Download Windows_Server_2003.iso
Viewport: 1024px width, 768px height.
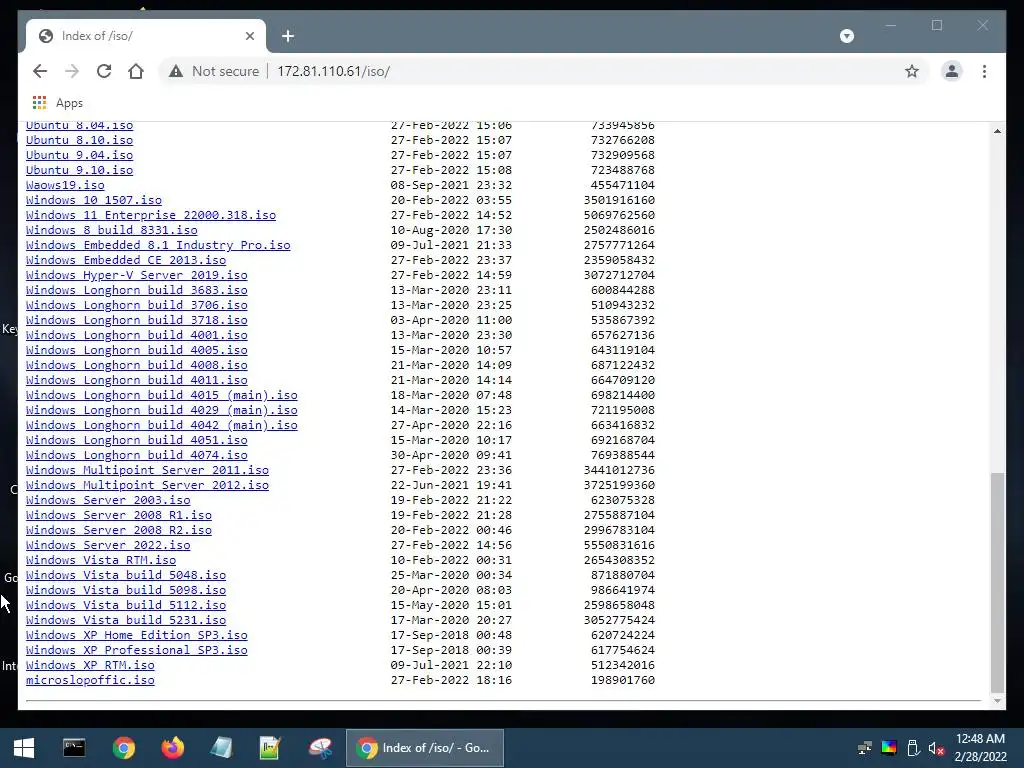pyautogui.click(x=108, y=500)
